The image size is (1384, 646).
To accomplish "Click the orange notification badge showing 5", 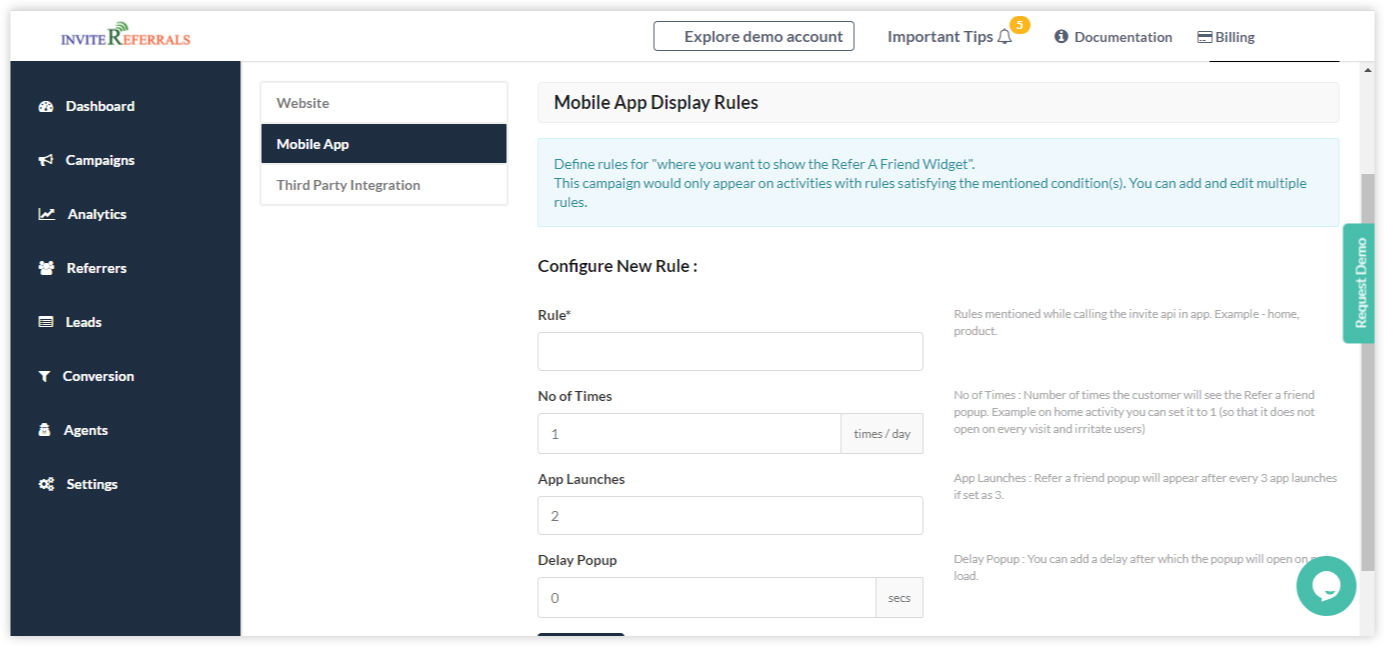I will (1020, 25).
